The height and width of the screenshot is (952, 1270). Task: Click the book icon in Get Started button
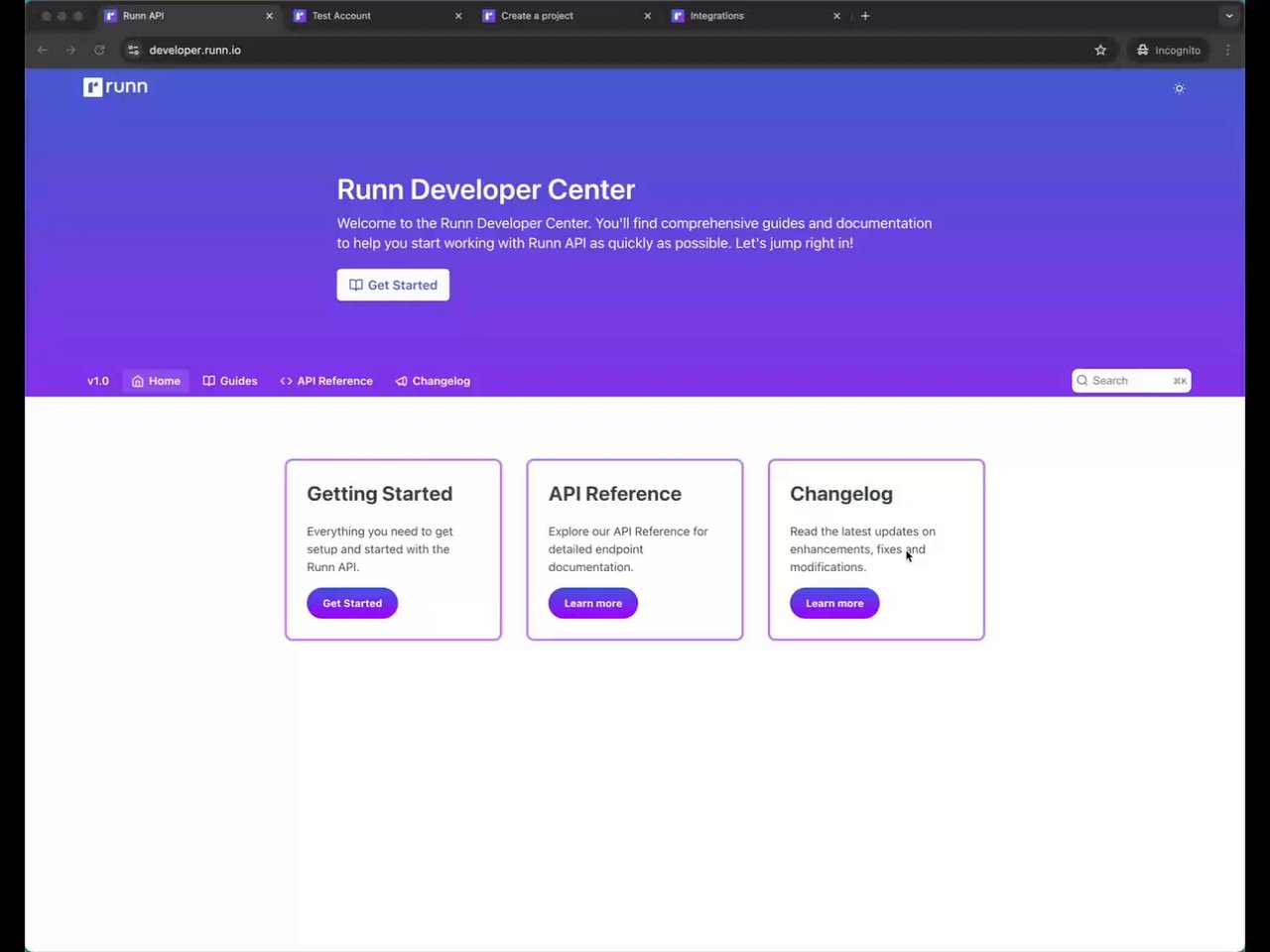356,285
